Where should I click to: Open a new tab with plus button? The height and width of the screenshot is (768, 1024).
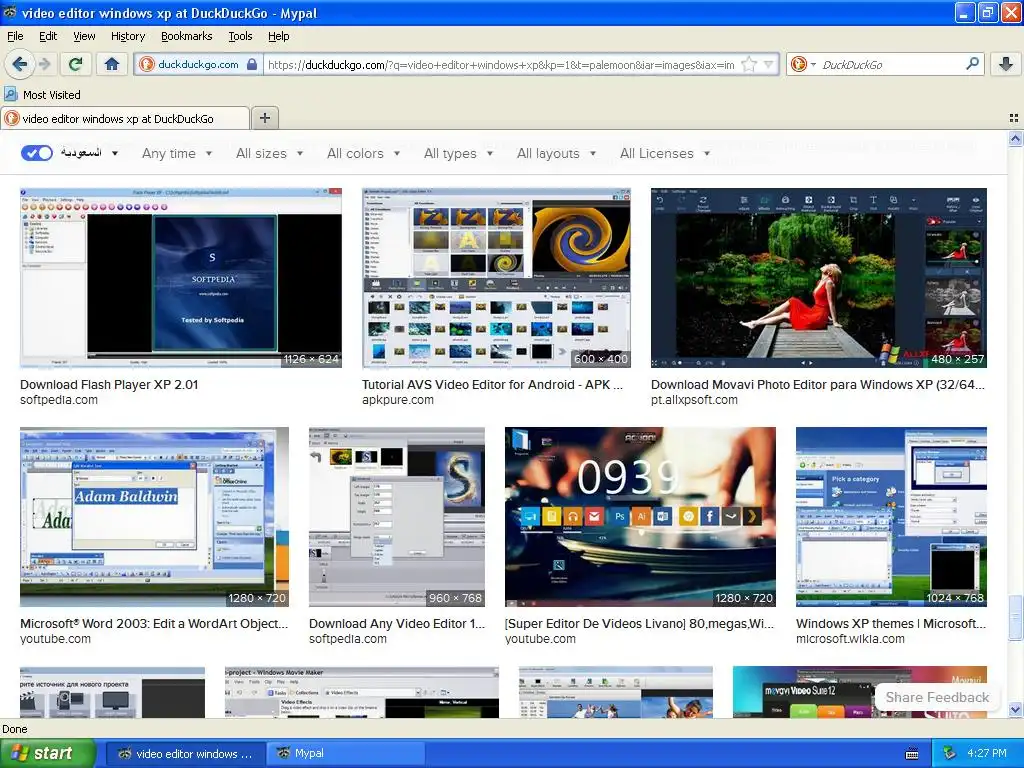[x=264, y=118]
